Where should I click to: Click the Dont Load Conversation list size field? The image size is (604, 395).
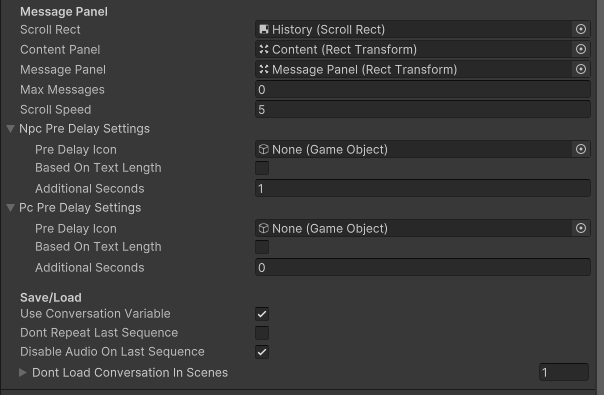(x=564, y=372)
